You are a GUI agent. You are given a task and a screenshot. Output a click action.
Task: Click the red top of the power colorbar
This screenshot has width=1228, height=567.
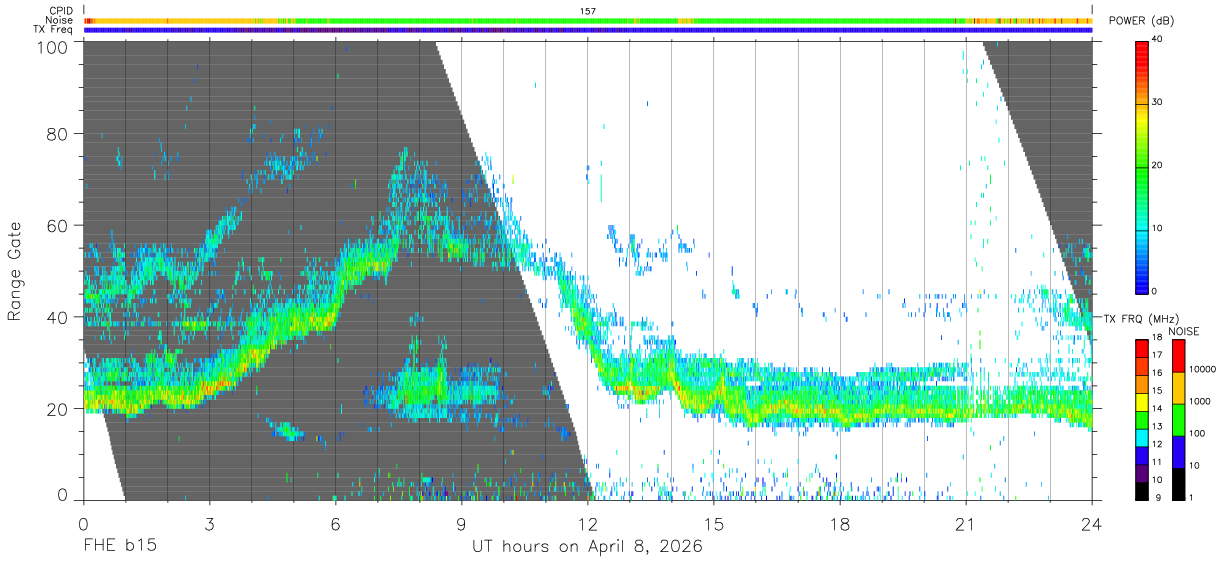pos(1141,50)
